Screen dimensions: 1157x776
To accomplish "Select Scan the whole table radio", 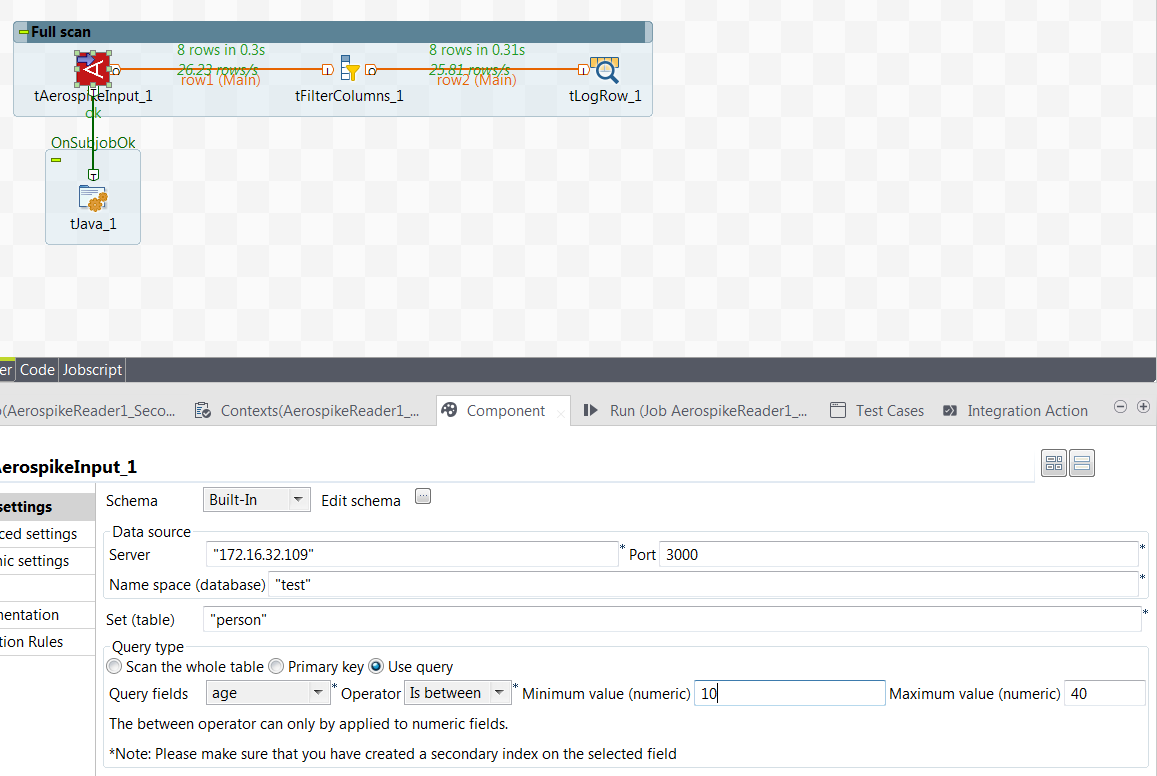I will [x=114, y=667].
